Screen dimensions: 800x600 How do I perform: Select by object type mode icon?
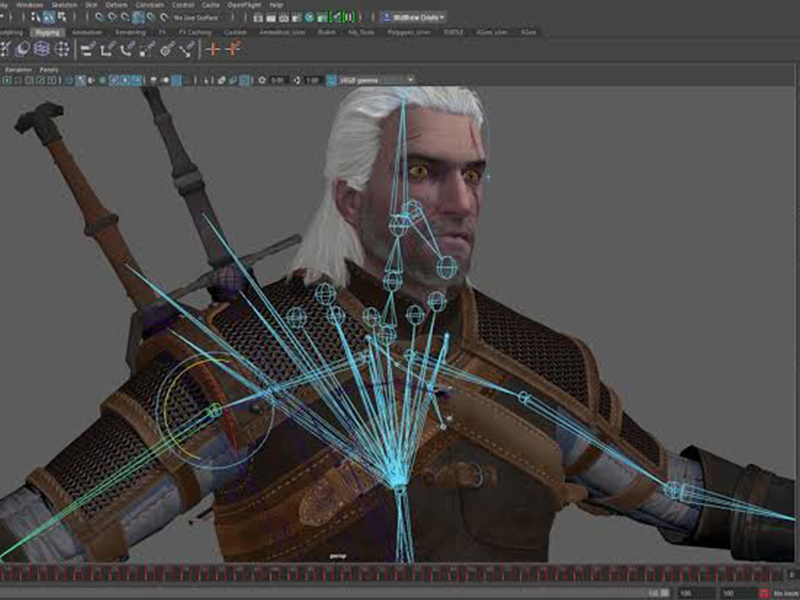(48, 17)
